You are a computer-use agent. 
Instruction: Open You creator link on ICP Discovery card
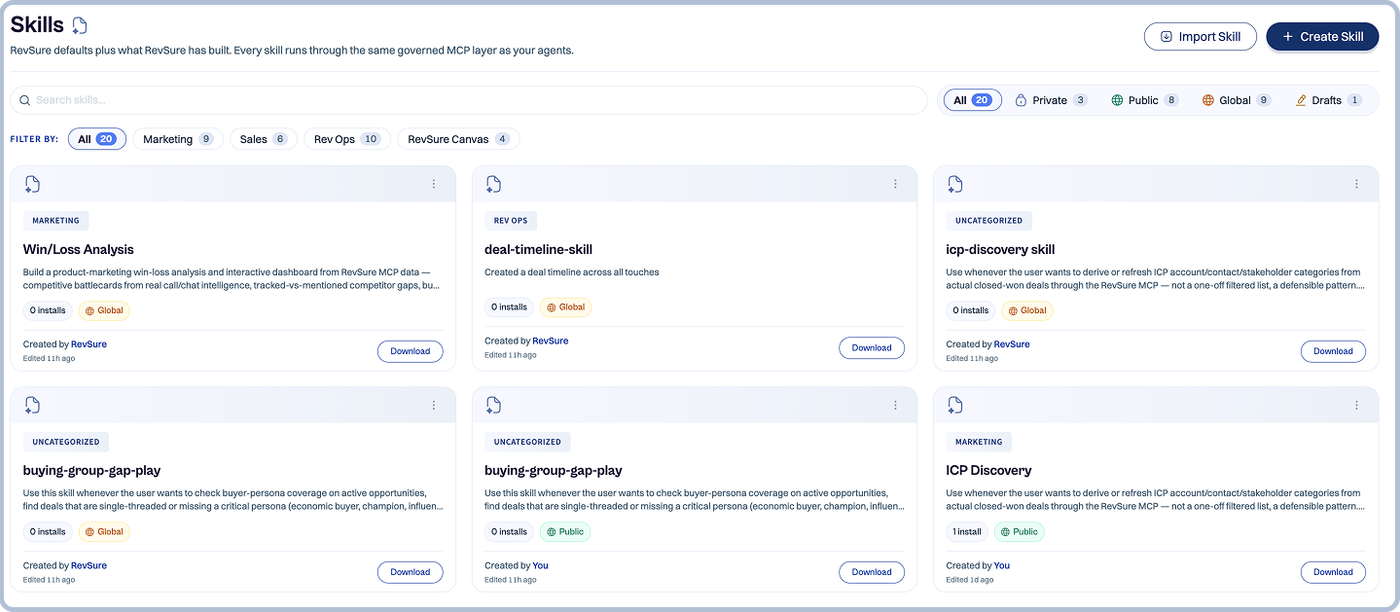tap(1002, 566)
